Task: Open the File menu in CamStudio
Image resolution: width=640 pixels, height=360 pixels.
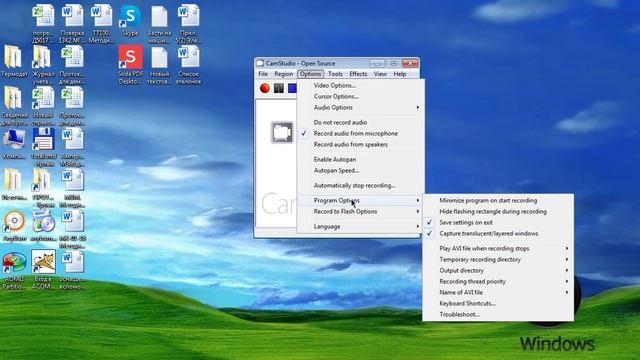Action: coord(263,74)
